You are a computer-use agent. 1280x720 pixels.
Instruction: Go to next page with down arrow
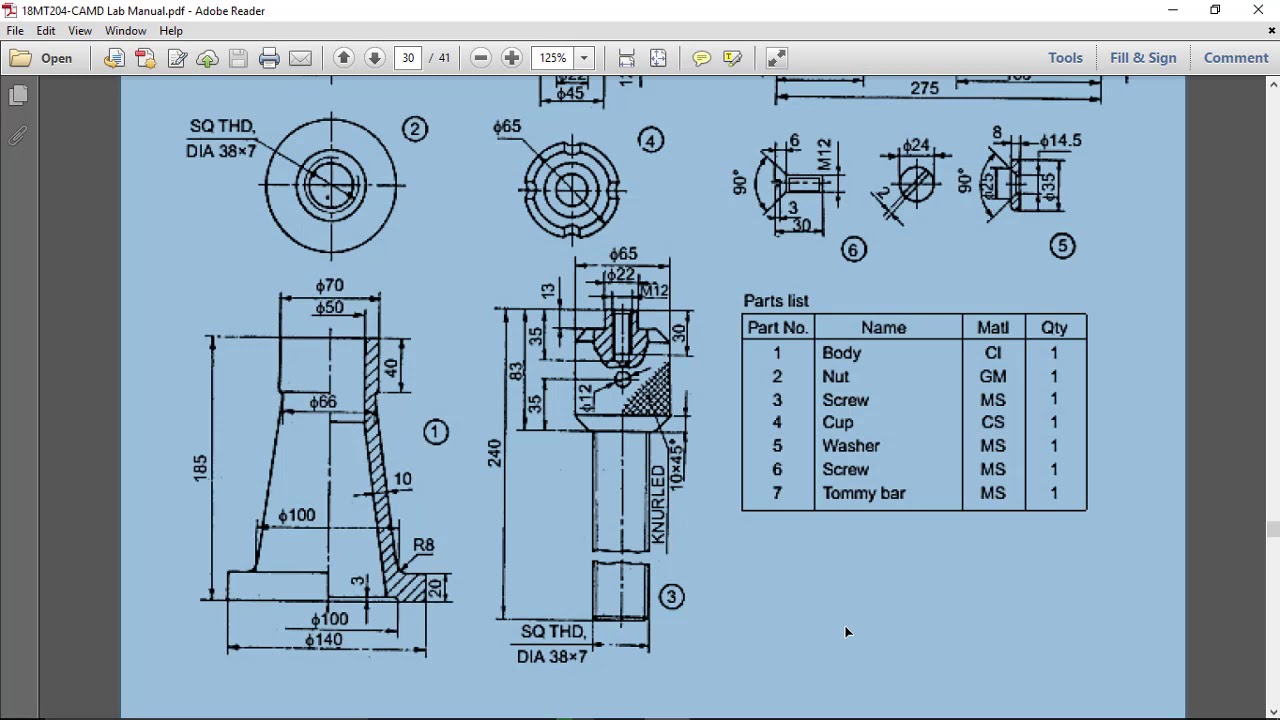pos(375,58)
